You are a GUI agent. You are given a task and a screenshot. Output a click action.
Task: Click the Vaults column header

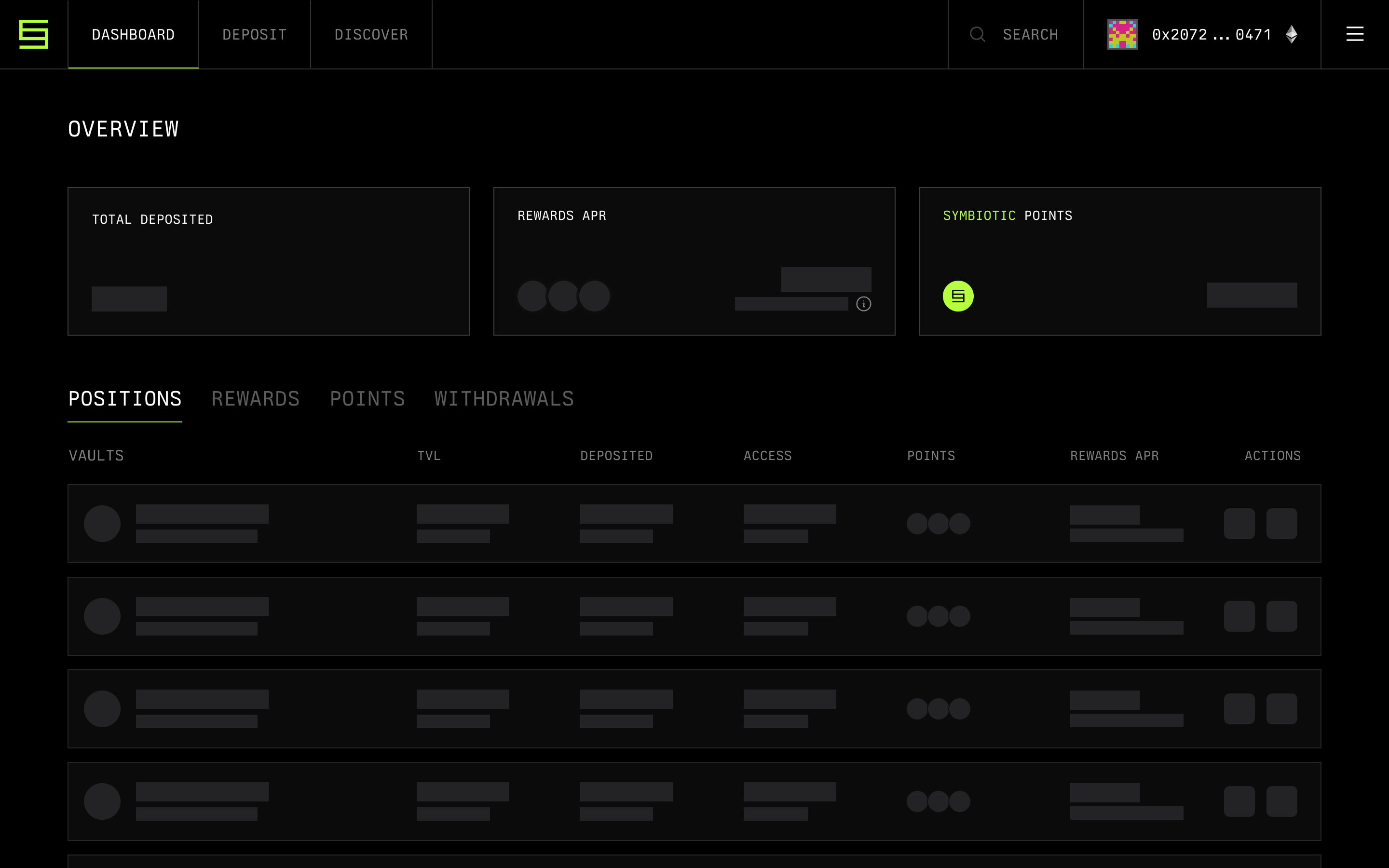pos(96,456)
